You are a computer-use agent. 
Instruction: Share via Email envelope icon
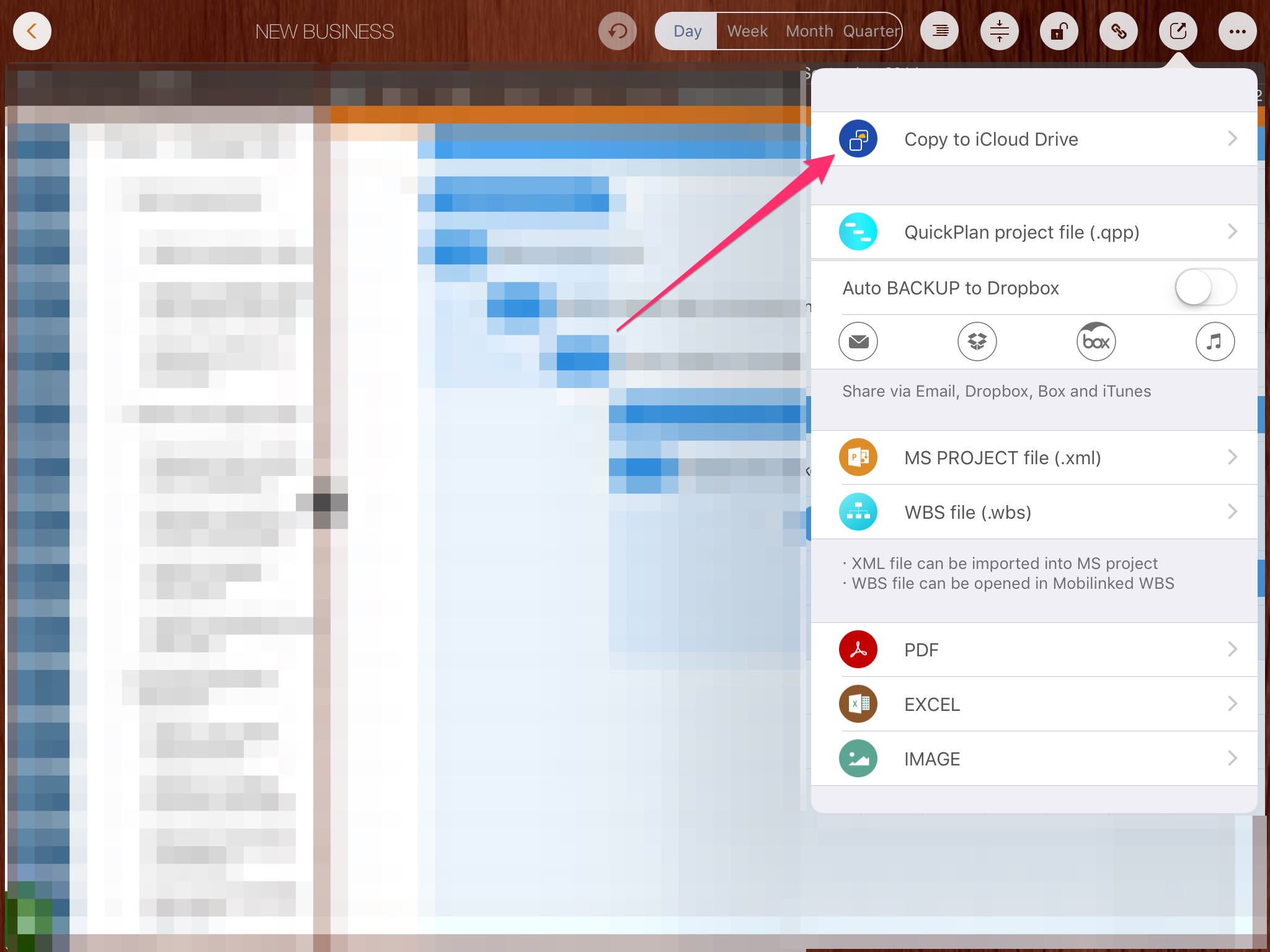coord(858,342)
